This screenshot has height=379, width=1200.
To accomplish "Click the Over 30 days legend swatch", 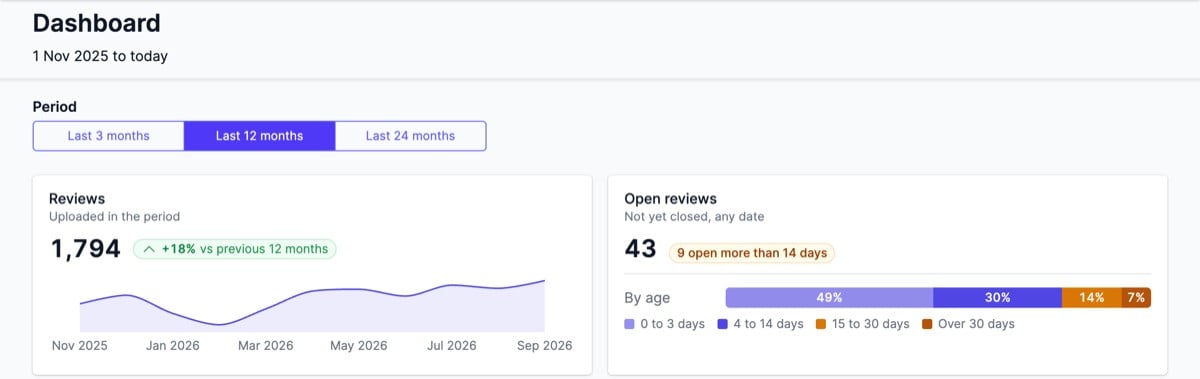I will click(927, 324).
